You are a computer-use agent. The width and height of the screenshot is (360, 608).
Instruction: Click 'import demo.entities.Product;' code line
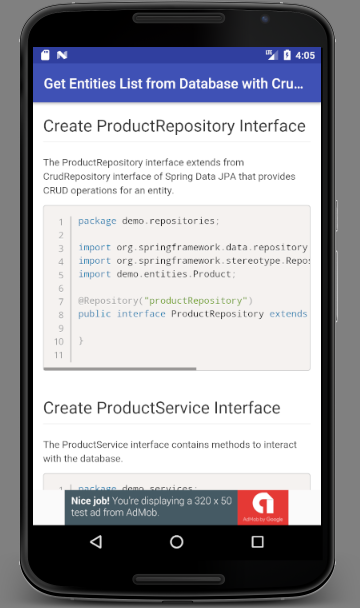tap(157, 274)
